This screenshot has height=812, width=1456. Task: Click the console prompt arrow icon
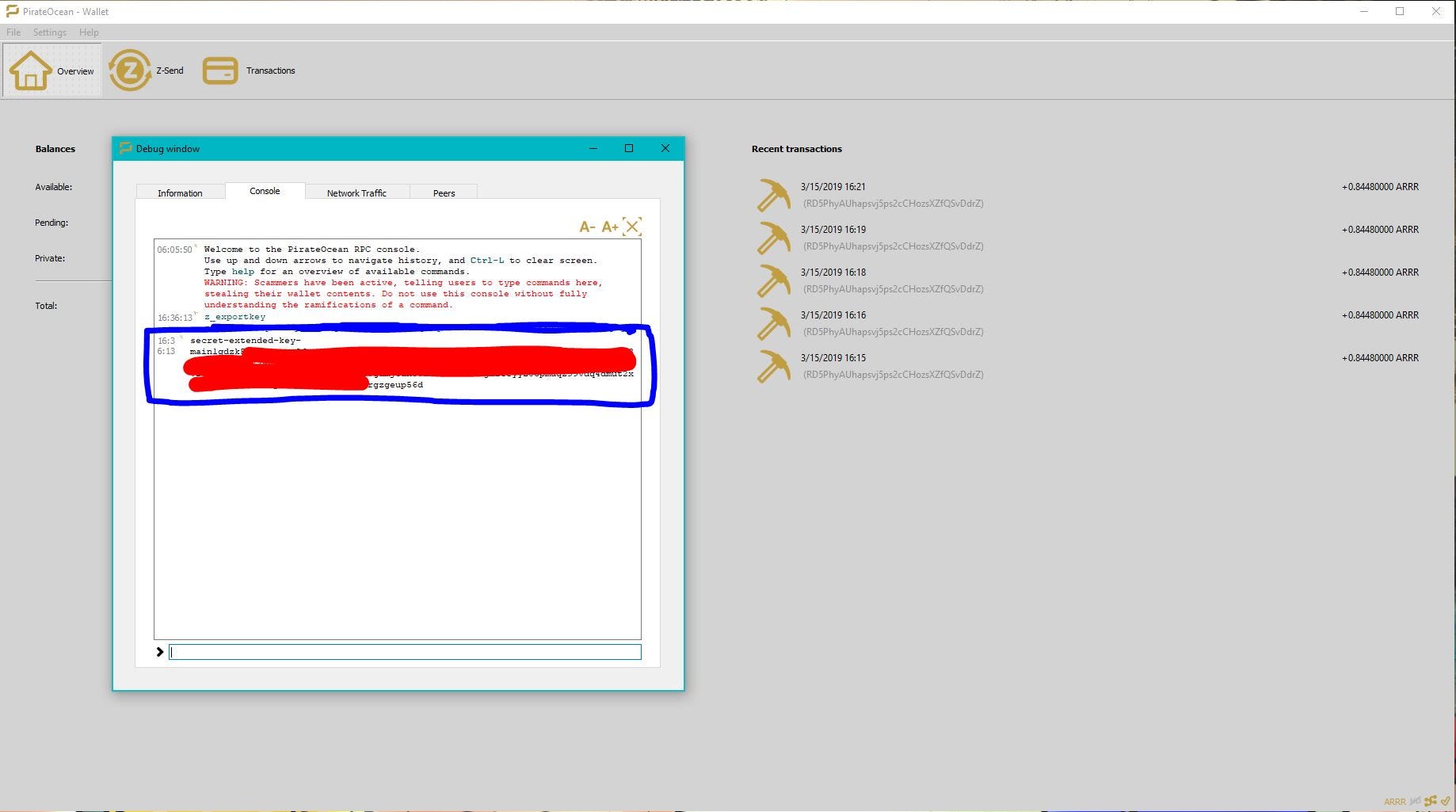(x=160, y=652)
